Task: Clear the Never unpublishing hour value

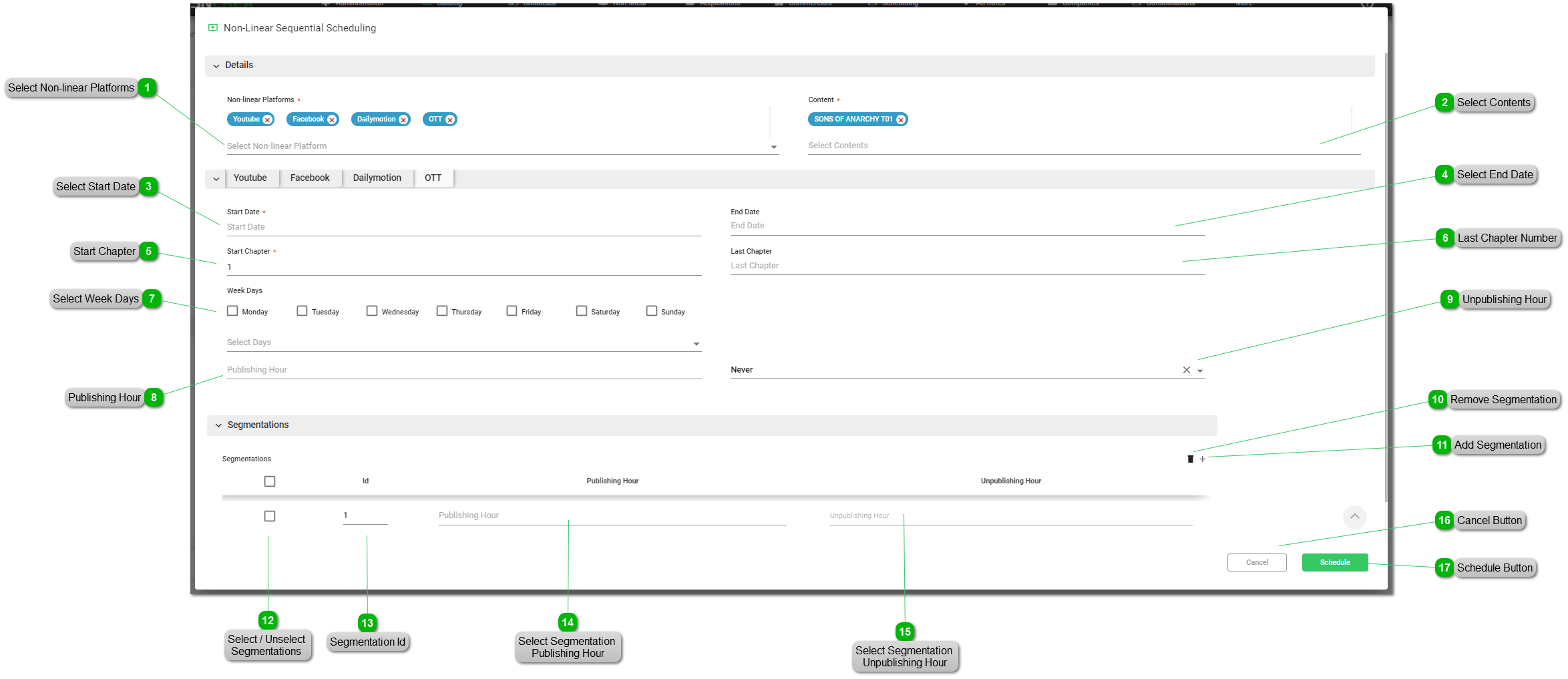Action: 1187,370
